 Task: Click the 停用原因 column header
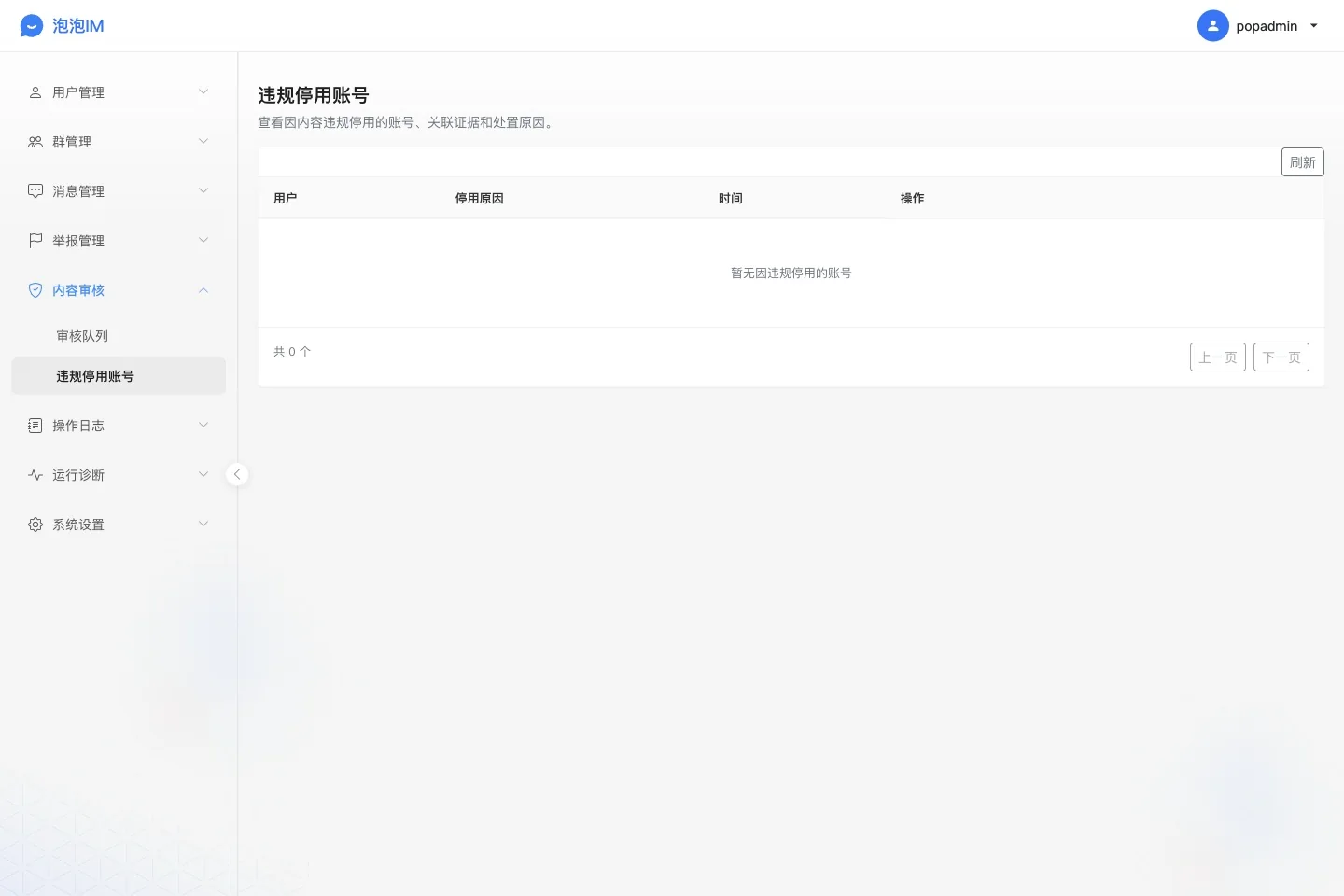(480, 198)
